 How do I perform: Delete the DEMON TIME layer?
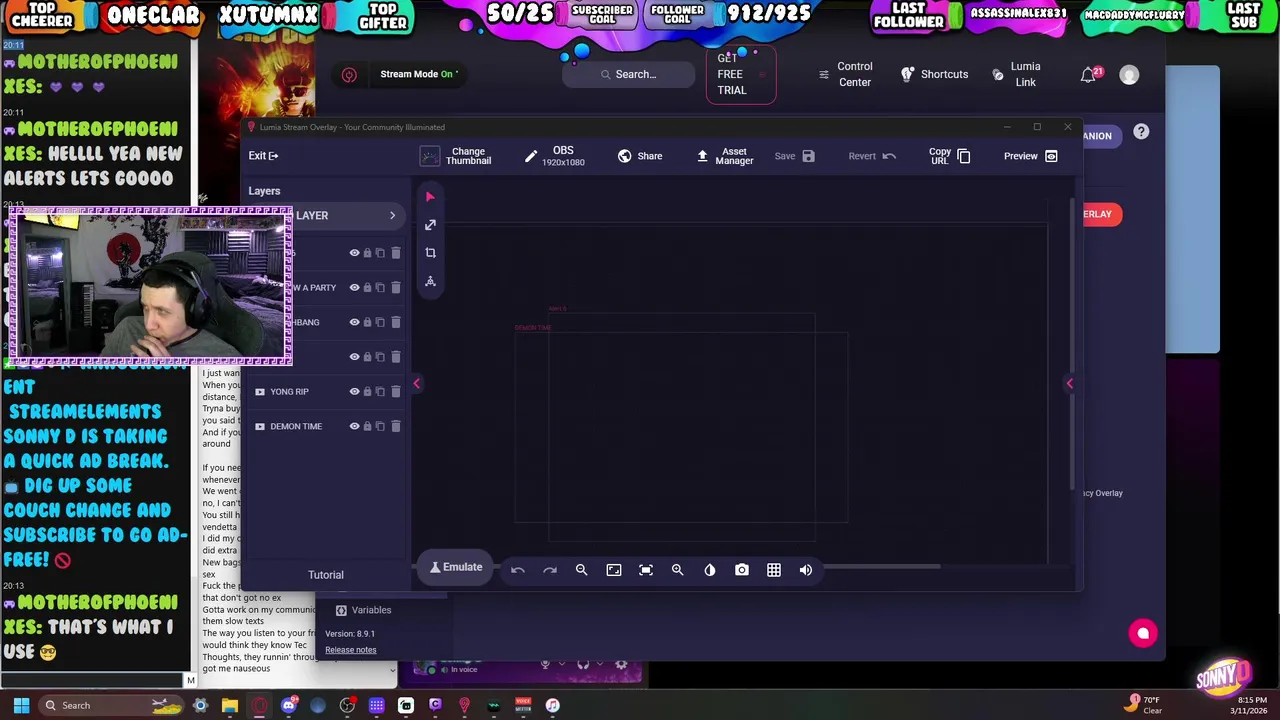395,426
